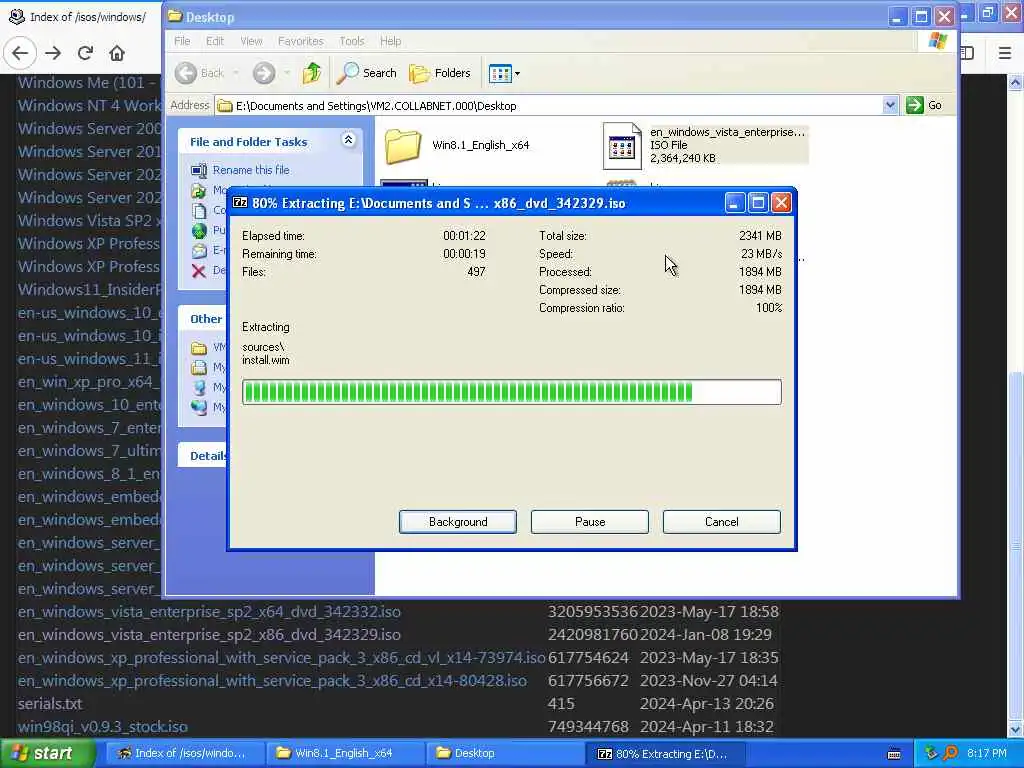Toggle browser sidebar panel icon

click(x=967, y=53)
